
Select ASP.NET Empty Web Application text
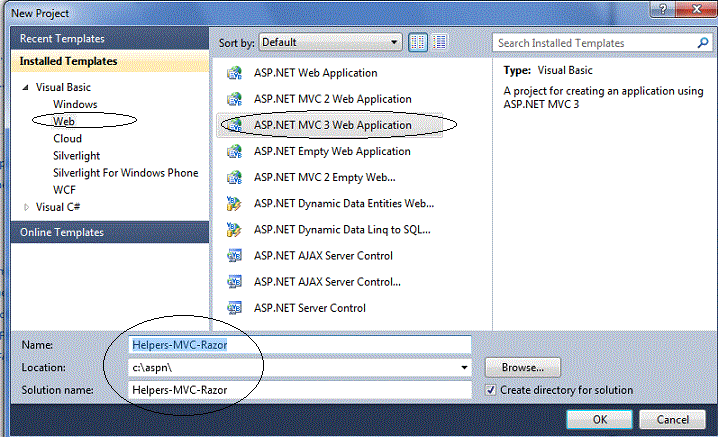332,151
